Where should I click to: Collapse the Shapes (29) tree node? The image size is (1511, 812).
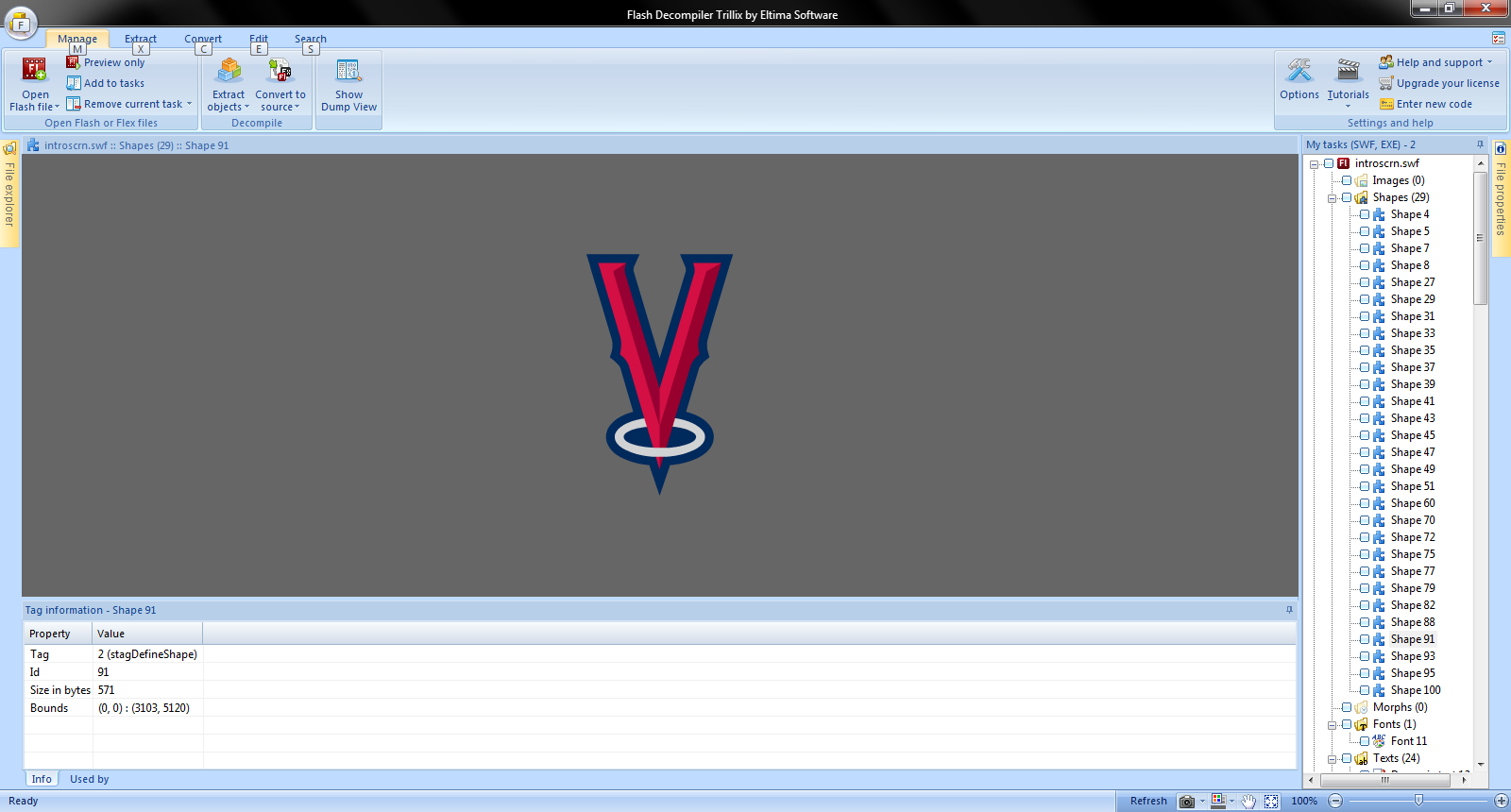tap(1332, 198)
